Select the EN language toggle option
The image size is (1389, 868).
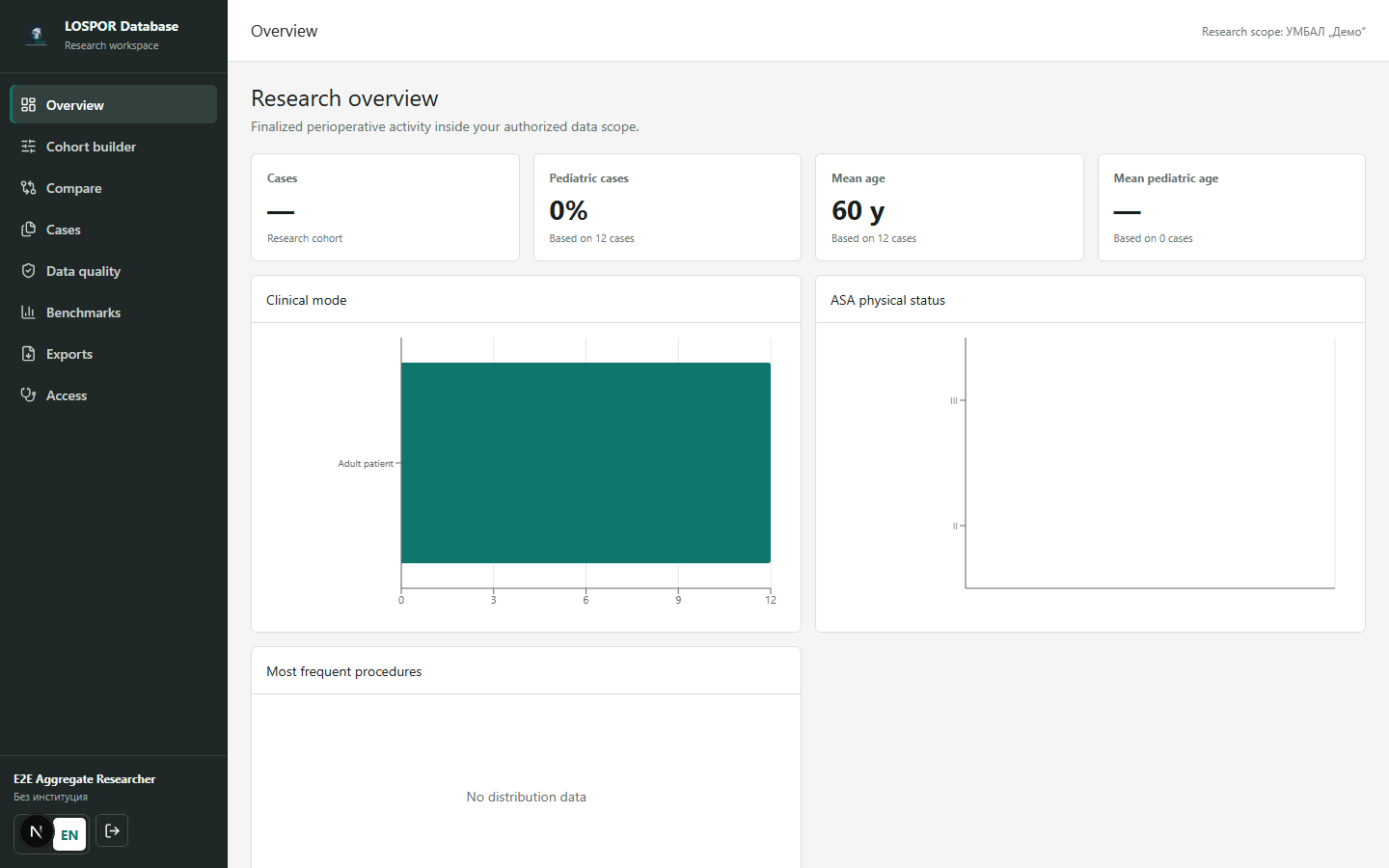coord(69,835)
